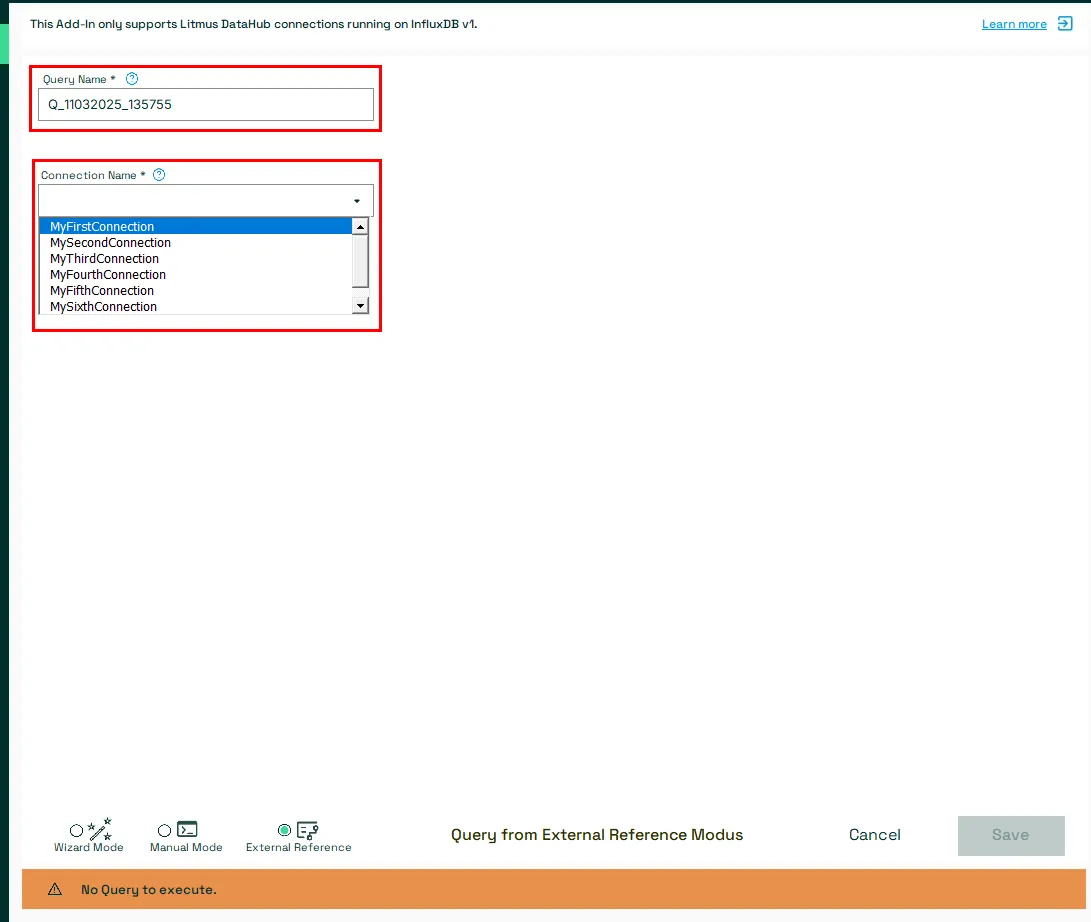1091x922 pixels.
Task: Click the connection list scroll down arrow
Action: point(360,305)
